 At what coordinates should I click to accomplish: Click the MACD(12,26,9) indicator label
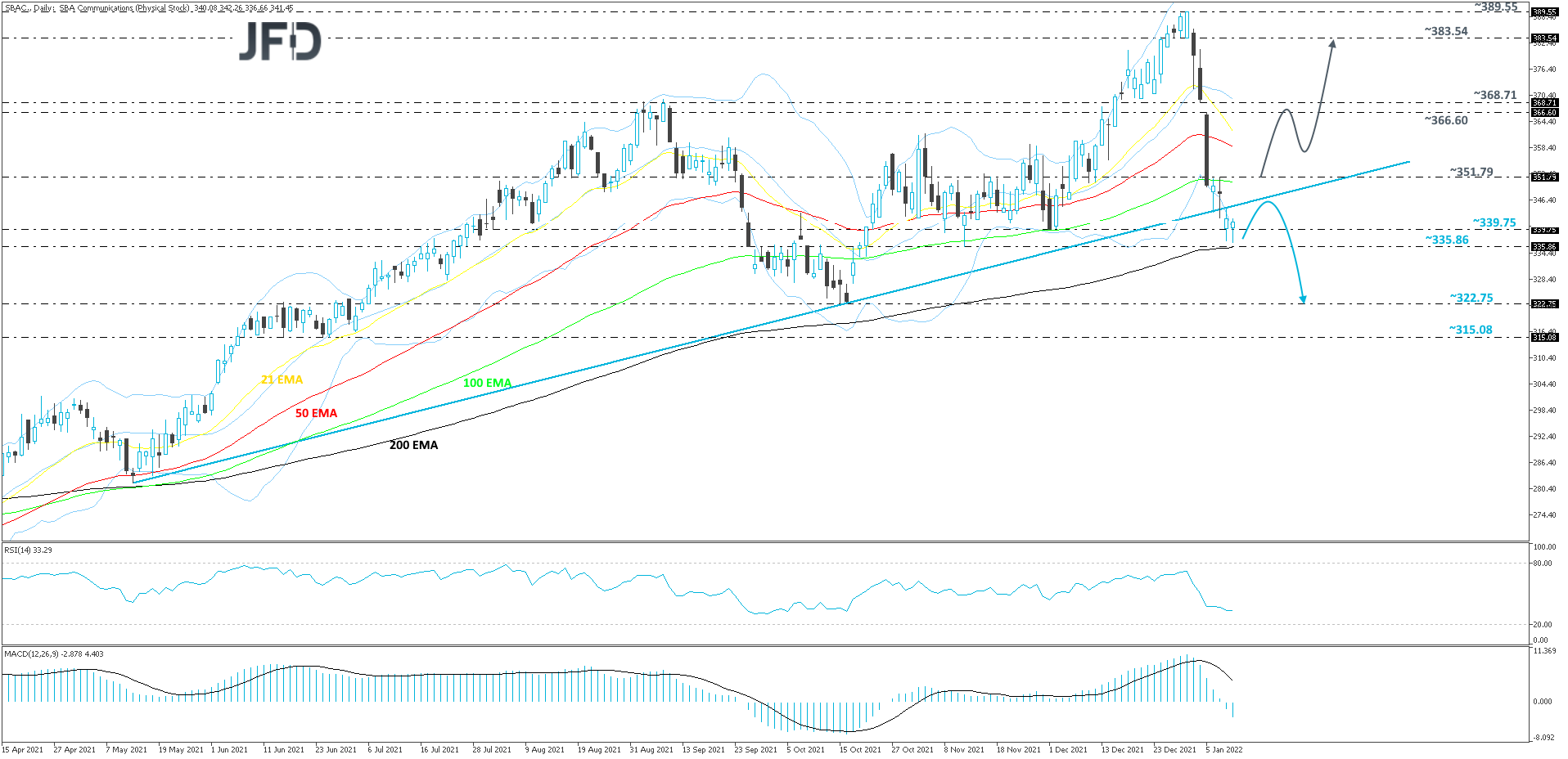pos(54,654)
